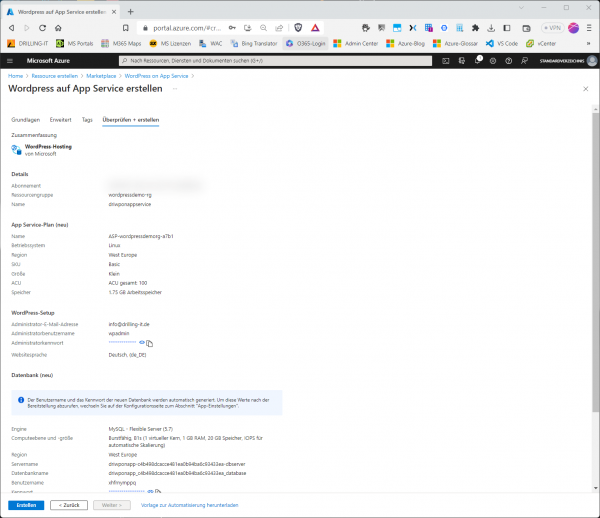Viewport: 600px width, 518px height.
Task: Open the Azure feedback icon
Action: click(x=524, y=61)
